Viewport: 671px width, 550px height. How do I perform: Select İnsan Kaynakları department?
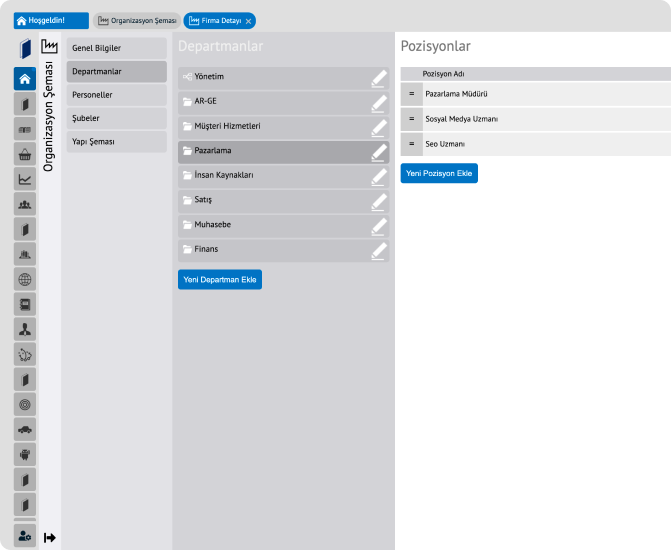click(283, 177)
